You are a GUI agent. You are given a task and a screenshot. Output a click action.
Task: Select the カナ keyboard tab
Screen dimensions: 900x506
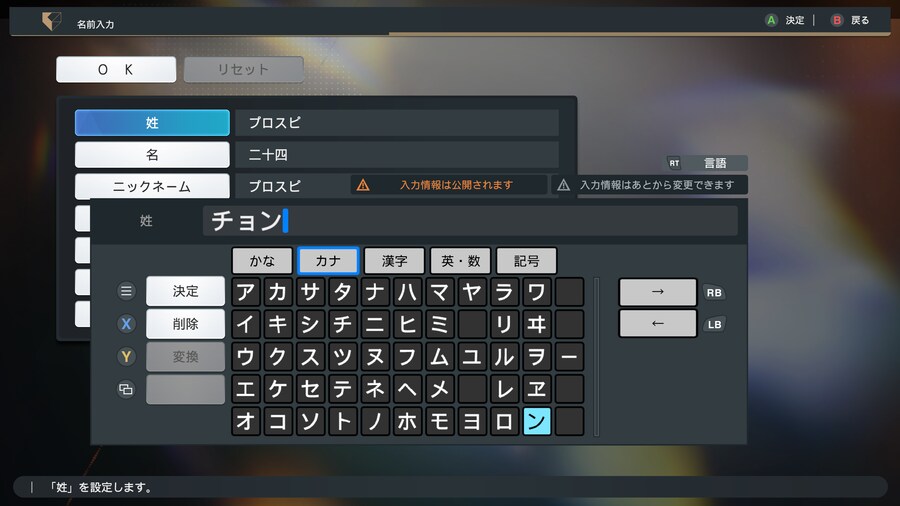[x=328, y=261]
